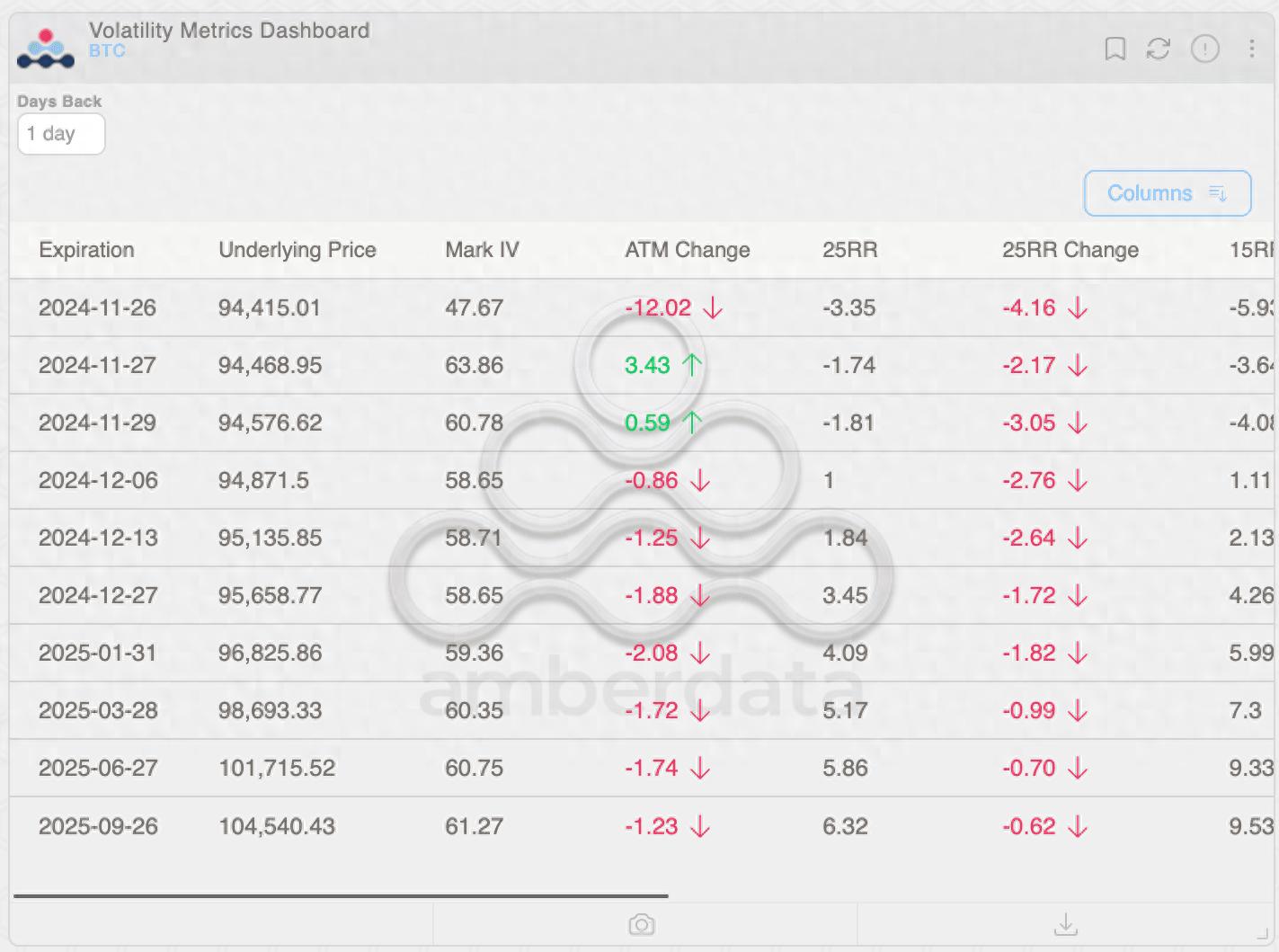Open the Columns selector button
Screen dimensions: 1279x952
[x=1168, y=193]
